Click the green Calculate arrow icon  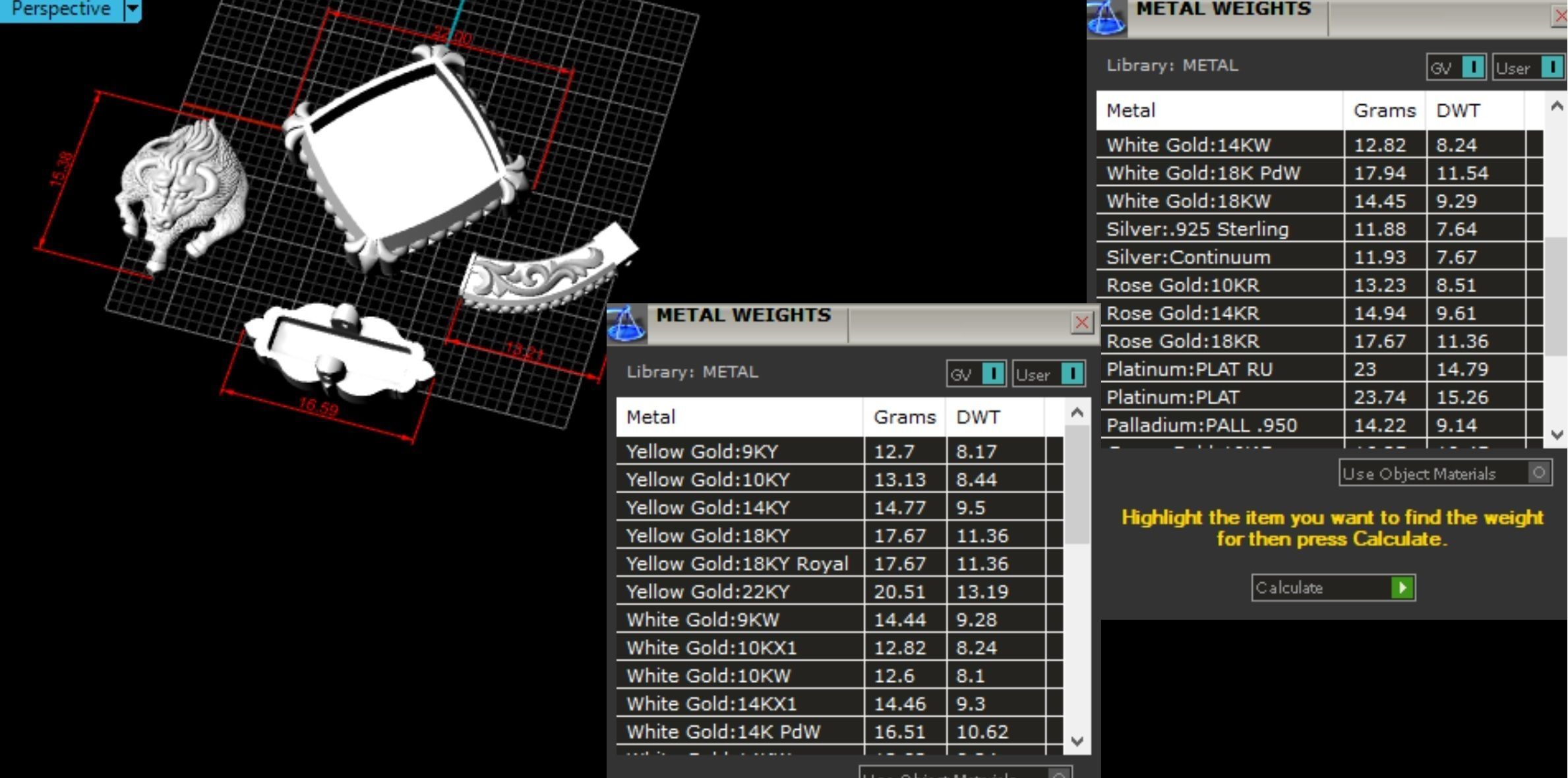click(1402, 587)
